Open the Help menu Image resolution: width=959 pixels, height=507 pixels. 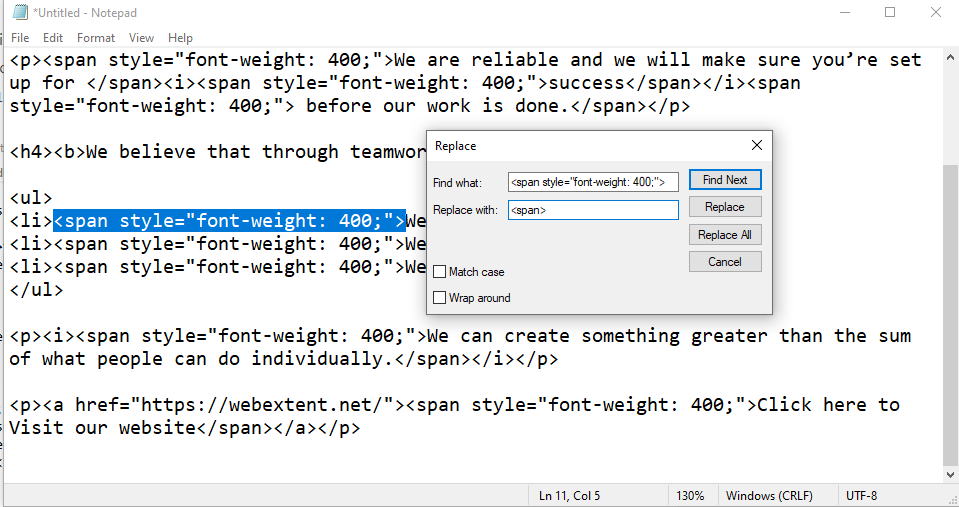(180, 38)
